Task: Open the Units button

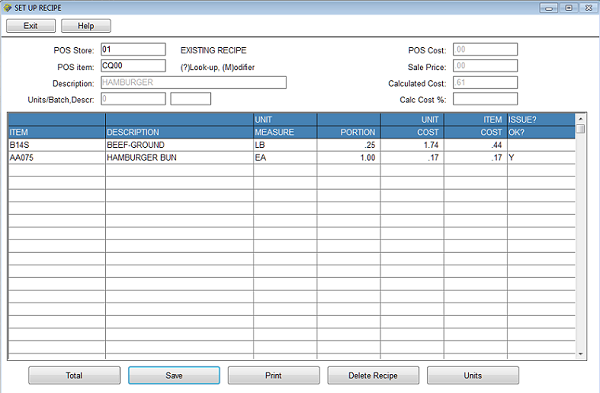Action: pyautogui.click(x=473, y=375)
